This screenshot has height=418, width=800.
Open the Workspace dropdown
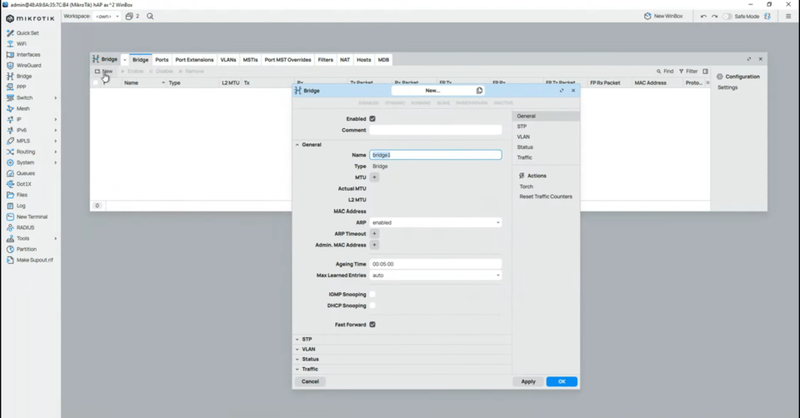click(107, 16)
